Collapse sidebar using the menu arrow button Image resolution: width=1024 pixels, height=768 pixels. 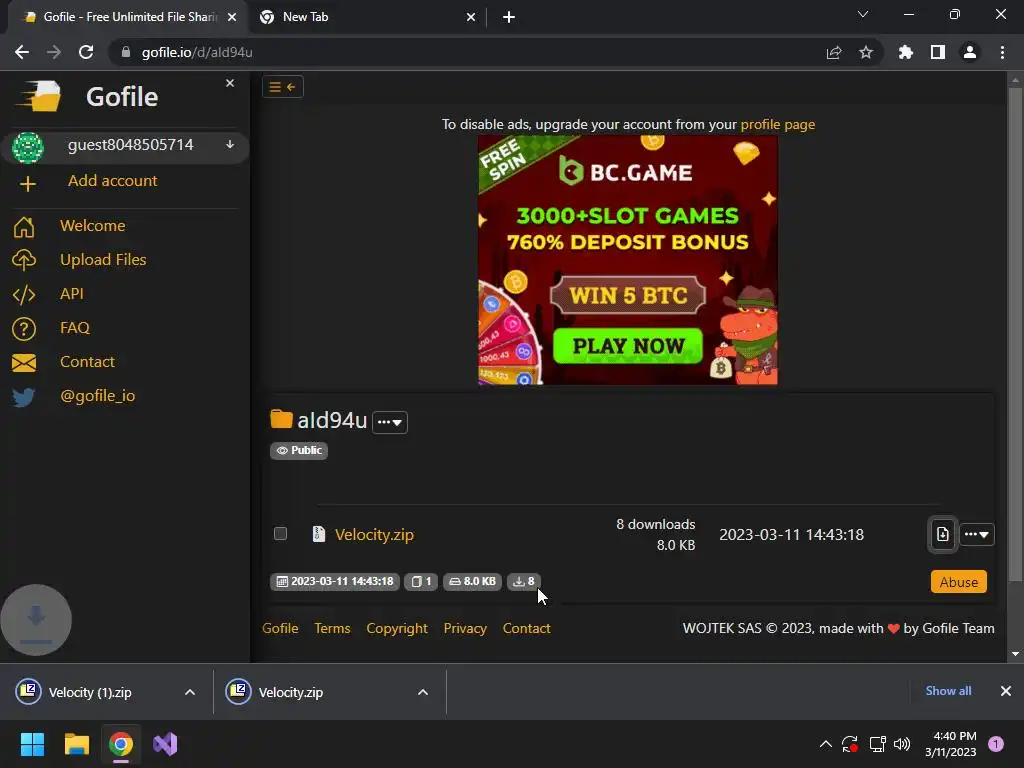283,87
